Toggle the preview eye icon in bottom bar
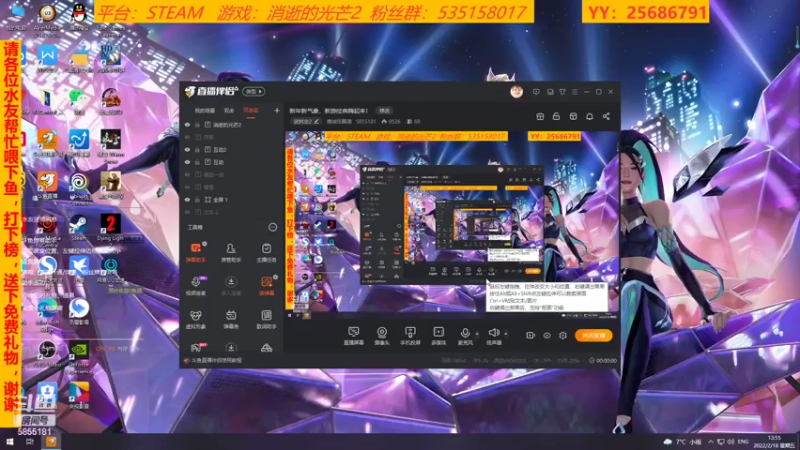Screen dimensions: 800x450 coord(546,335)
